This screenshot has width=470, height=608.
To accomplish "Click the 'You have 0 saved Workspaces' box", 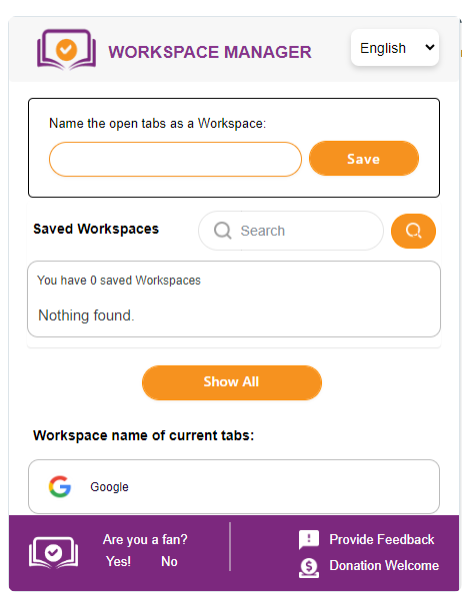I will 234,299.
